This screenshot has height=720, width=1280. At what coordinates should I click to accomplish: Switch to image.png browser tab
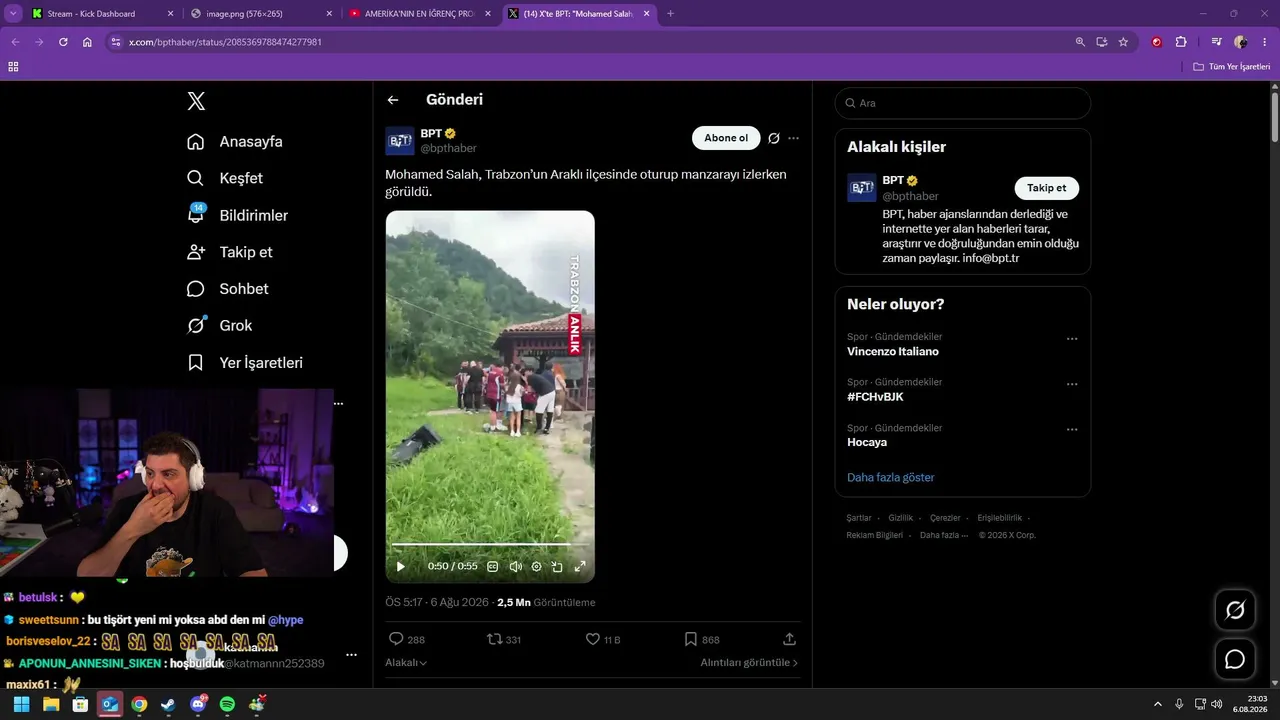click(x=259, y=14)
